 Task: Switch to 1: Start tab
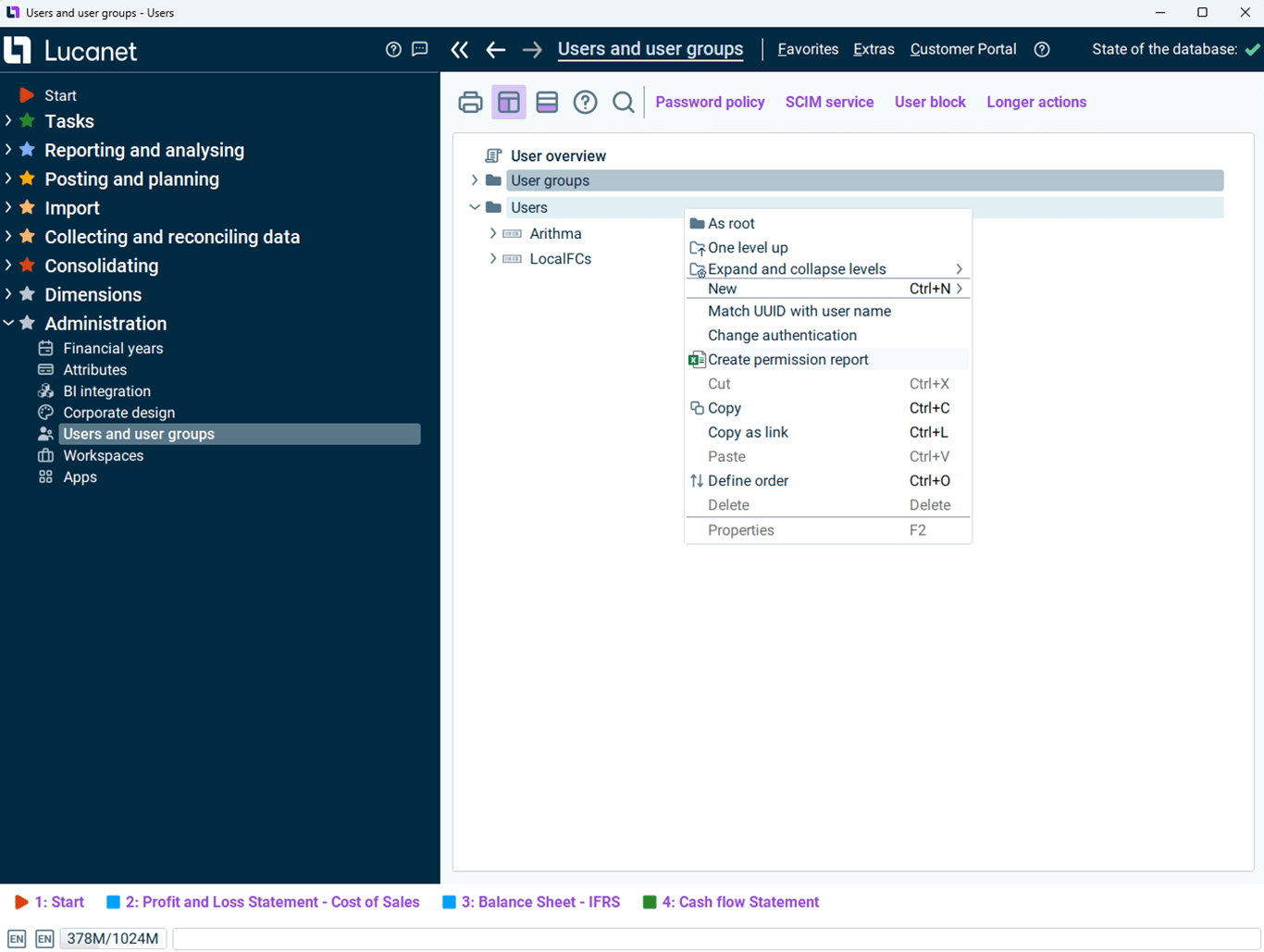50,902
